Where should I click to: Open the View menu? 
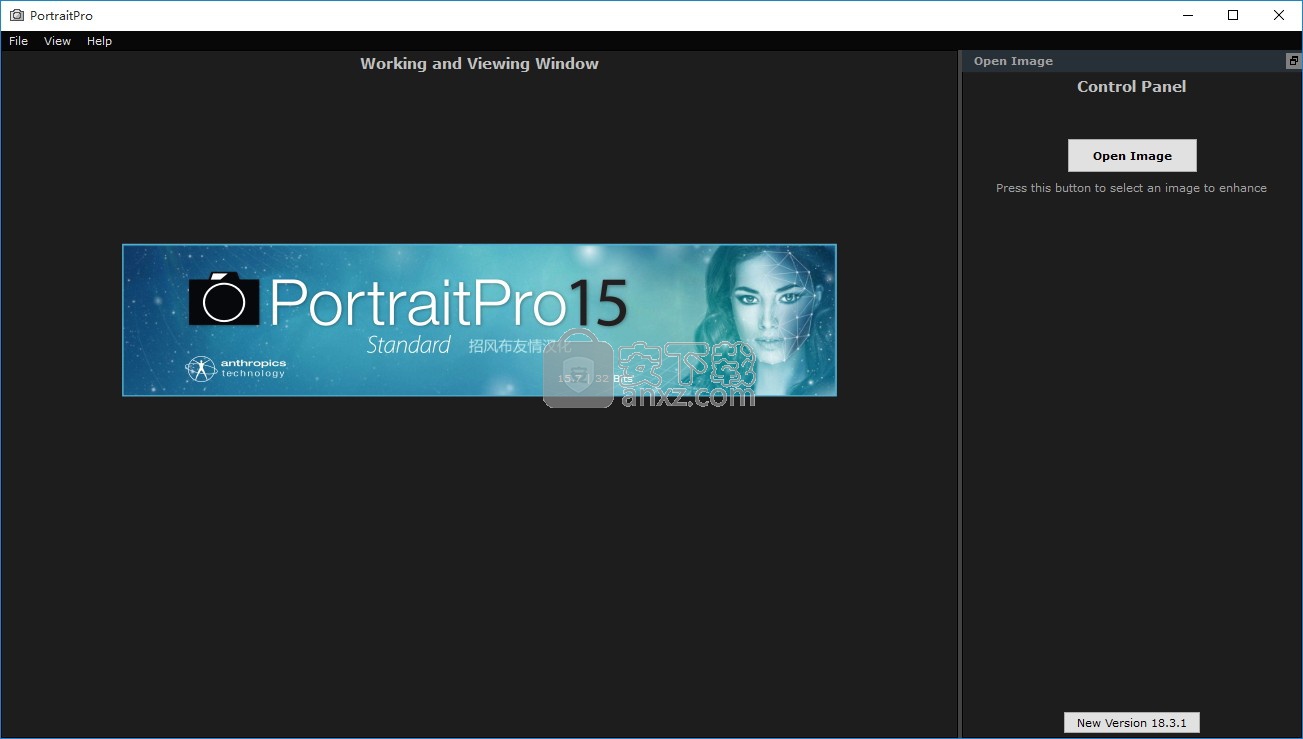57,41
